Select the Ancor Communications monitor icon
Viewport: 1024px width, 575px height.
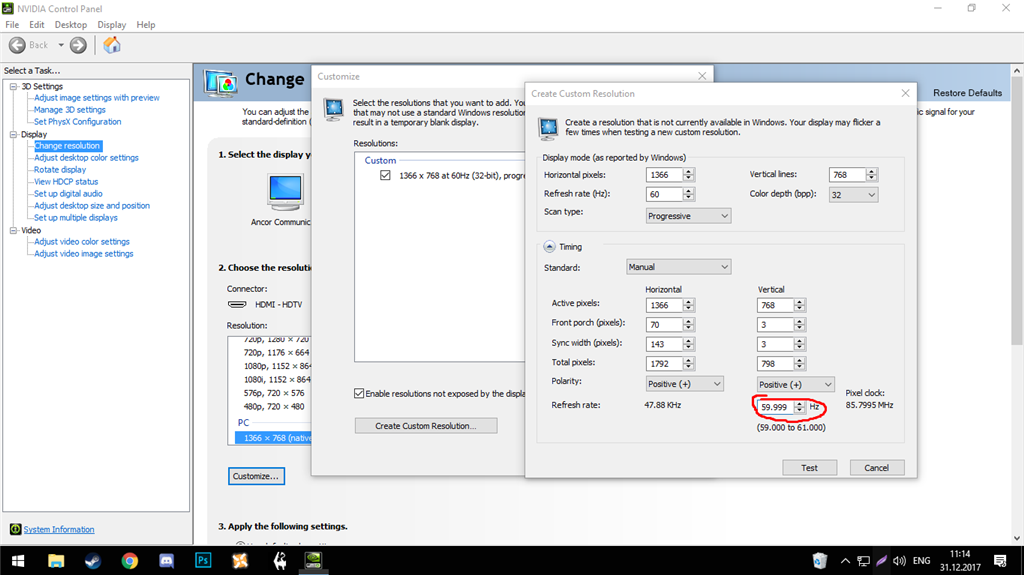[x=285, y=191]
